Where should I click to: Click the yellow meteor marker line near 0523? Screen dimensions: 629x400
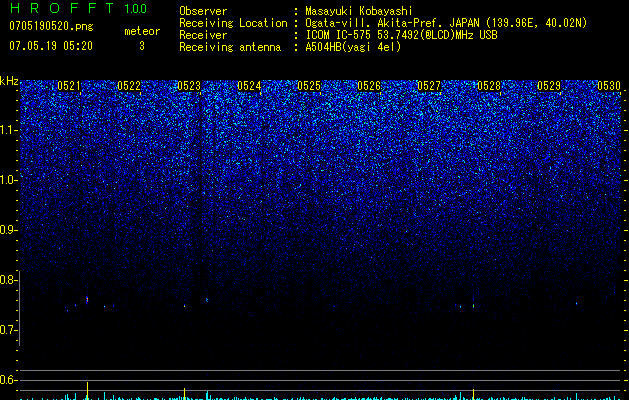pyautogui.click(x=184, y=394)
